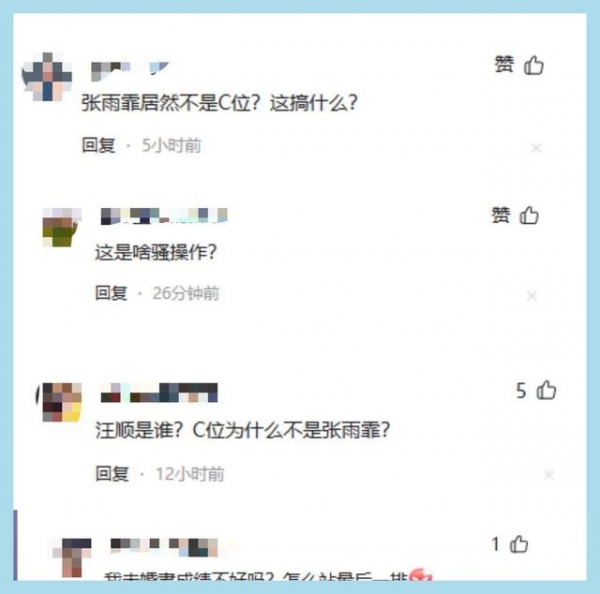Screen dimensions: 600x594
Task: Open avatar of the bottom partially visible comment
Action: point(73,557)
